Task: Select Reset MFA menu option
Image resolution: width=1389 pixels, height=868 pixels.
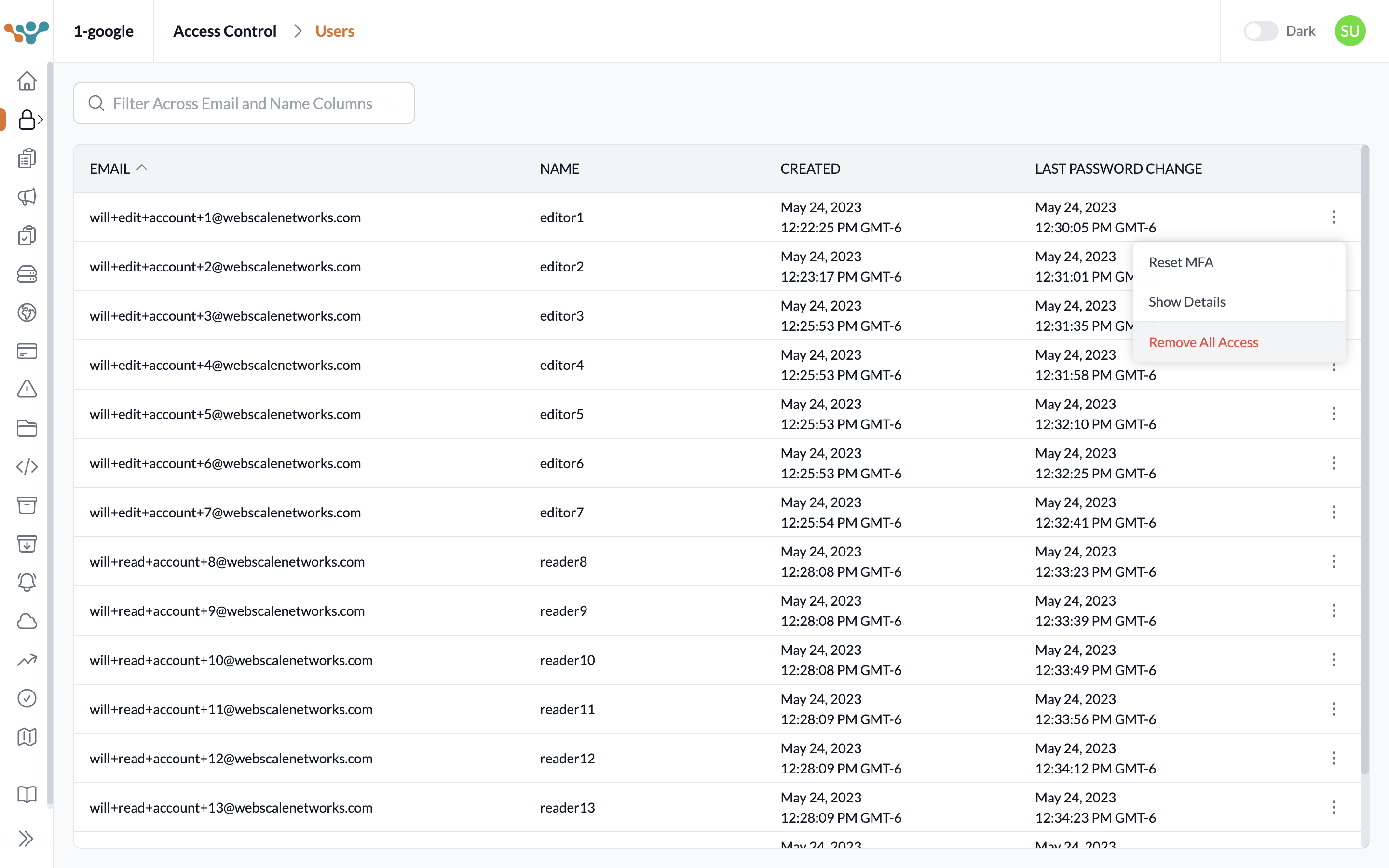Action: point(1181,262)
